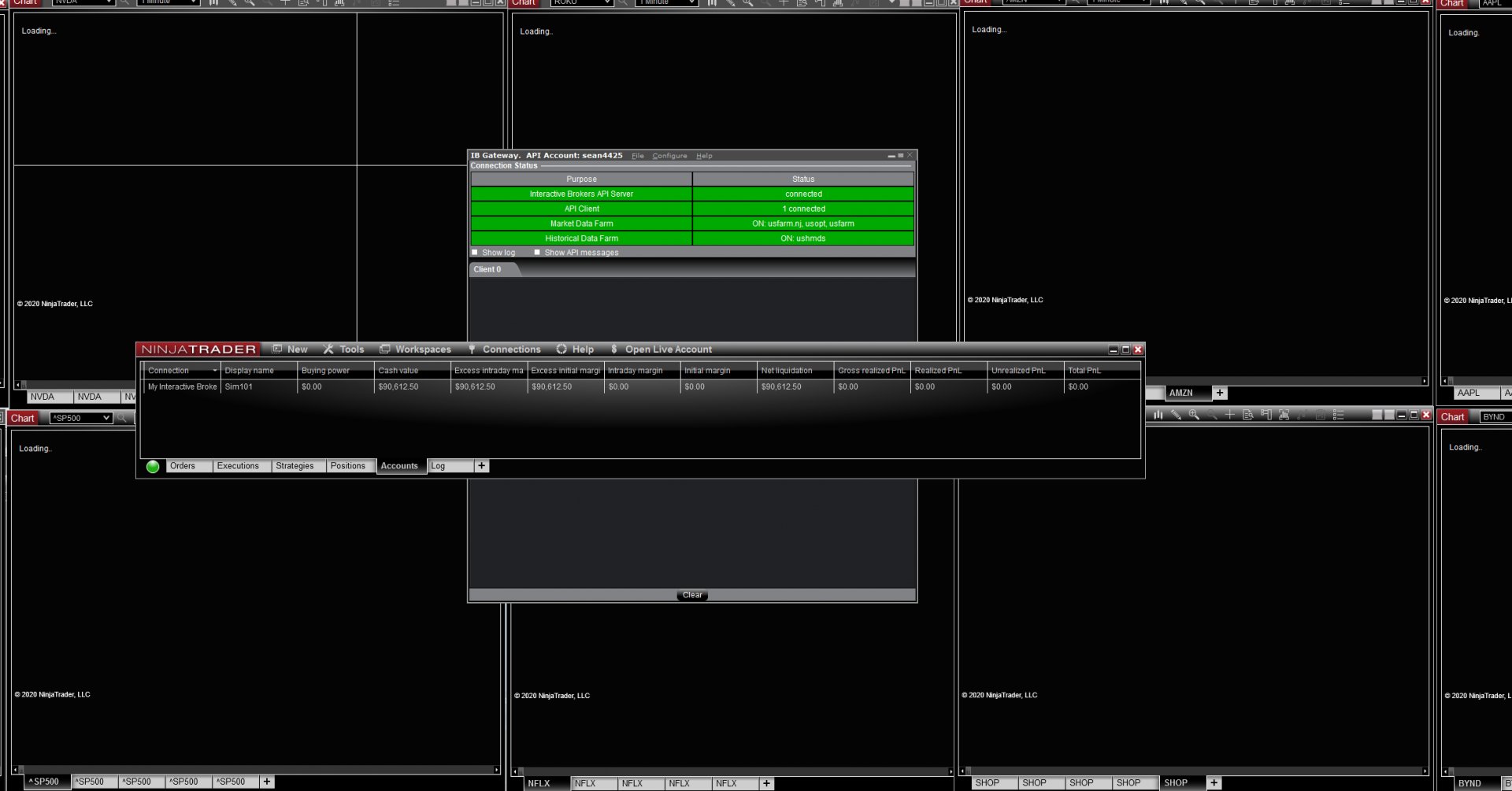Select the Accounts tab
The image size is (1512, 791).
point(402,466)
